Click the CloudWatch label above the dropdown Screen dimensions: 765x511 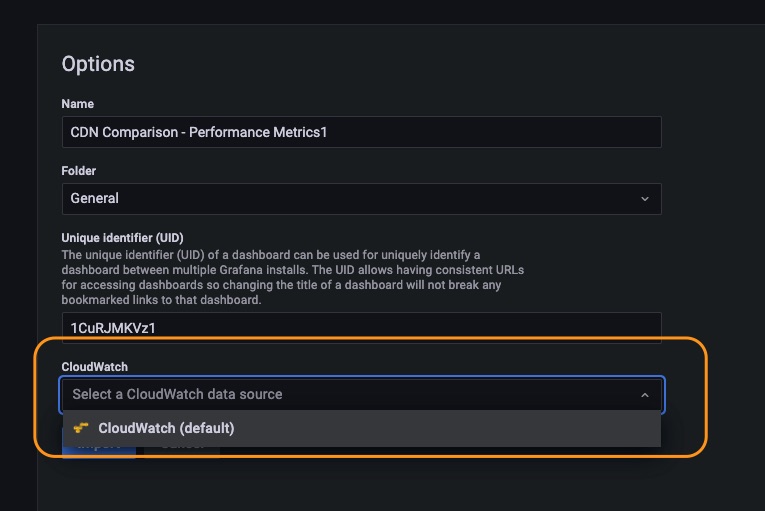coord(95,367)
